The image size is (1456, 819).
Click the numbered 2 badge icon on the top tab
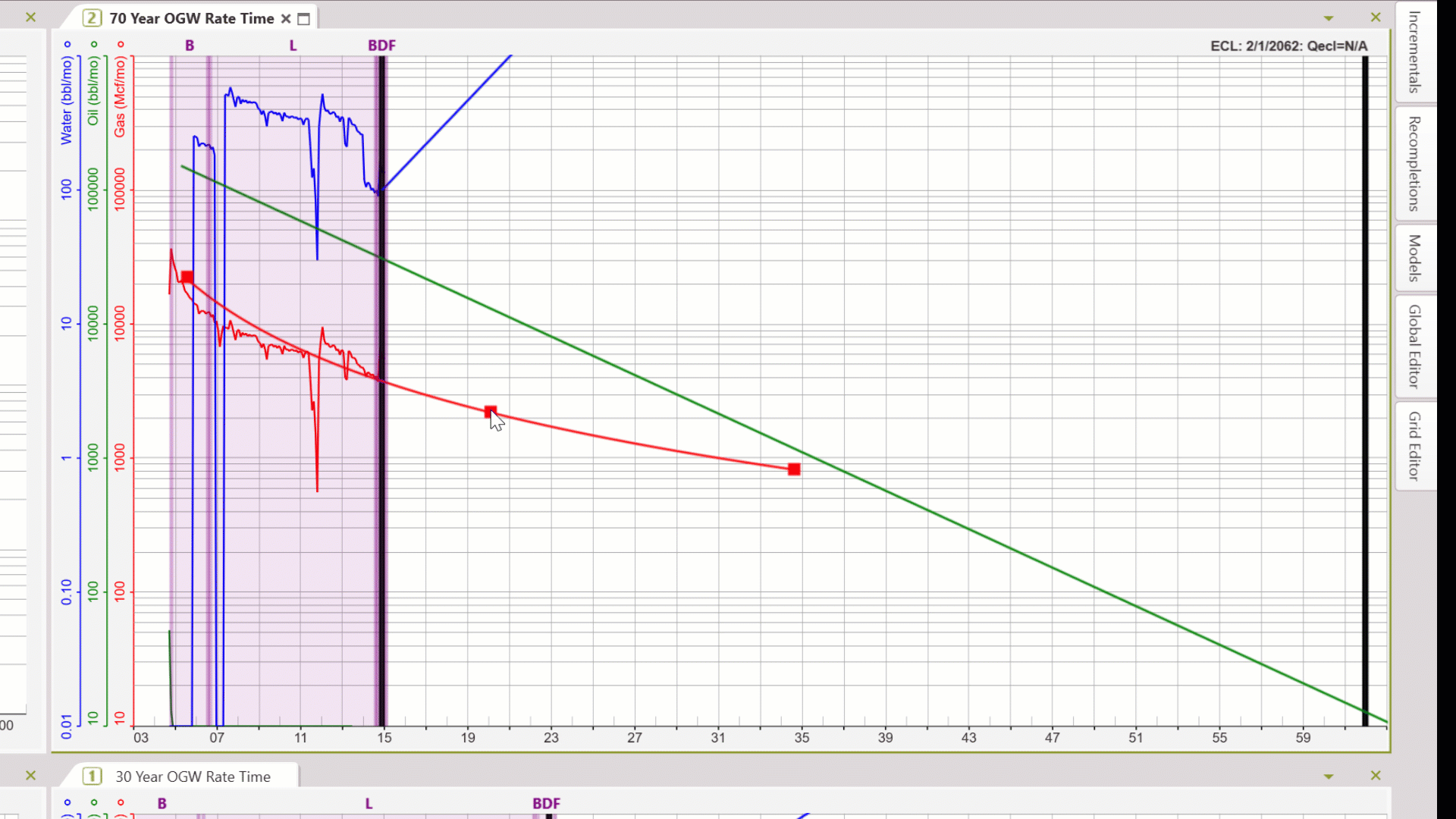click(92, 18)
